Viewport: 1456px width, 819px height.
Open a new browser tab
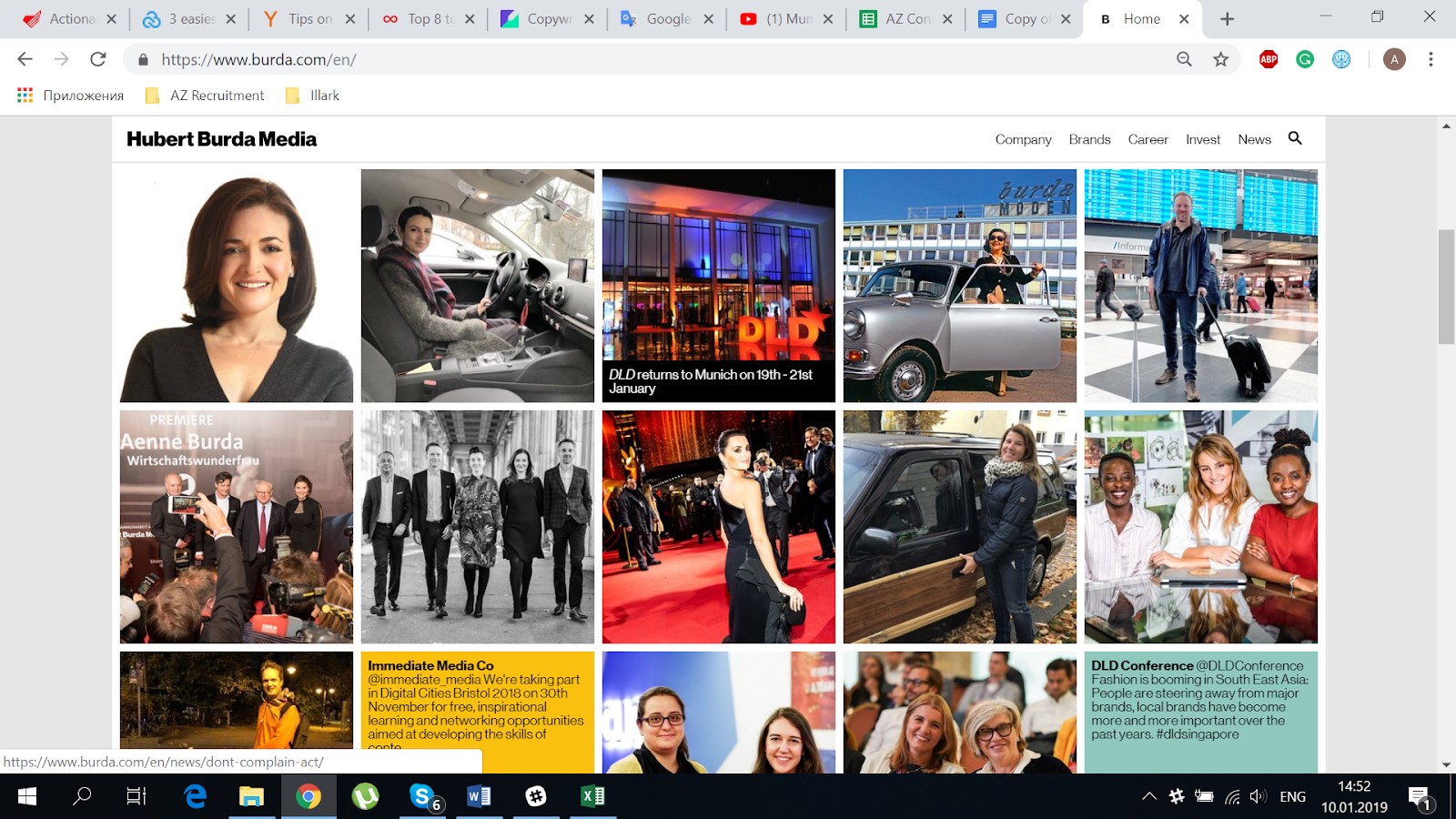click(1227, 18)
